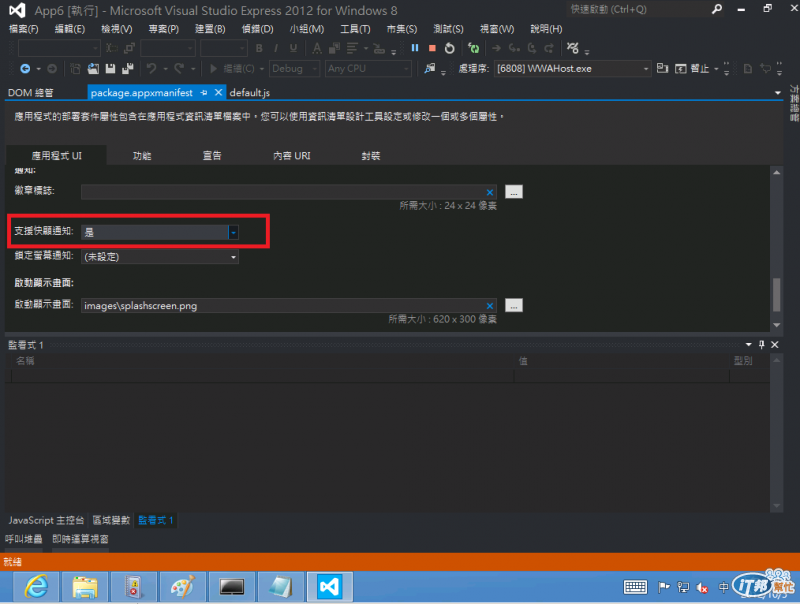Viewport: 800px width, 604px height.
Task: Click the Bold formatting icon
Action: tap(259, 48)
